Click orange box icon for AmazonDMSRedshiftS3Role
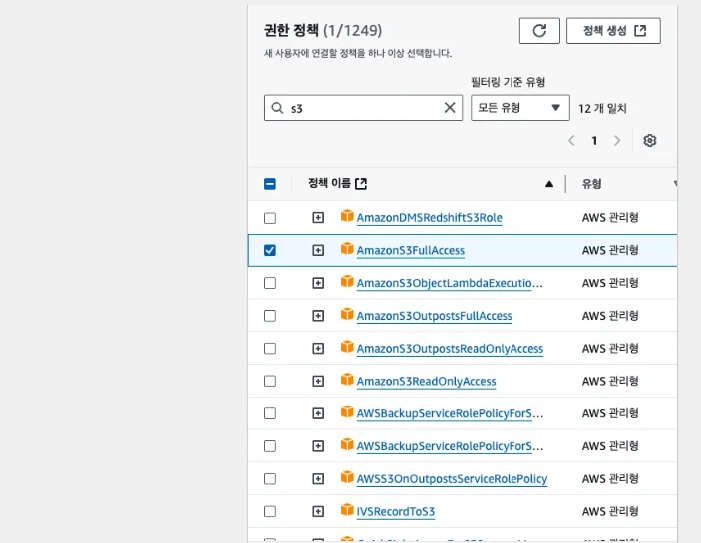This screenshot has height=543, width=701. coord(347,216)
